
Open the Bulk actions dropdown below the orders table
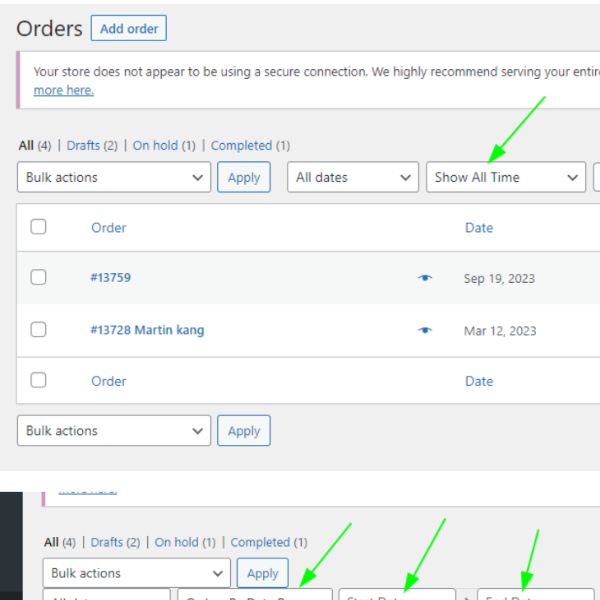114,431
